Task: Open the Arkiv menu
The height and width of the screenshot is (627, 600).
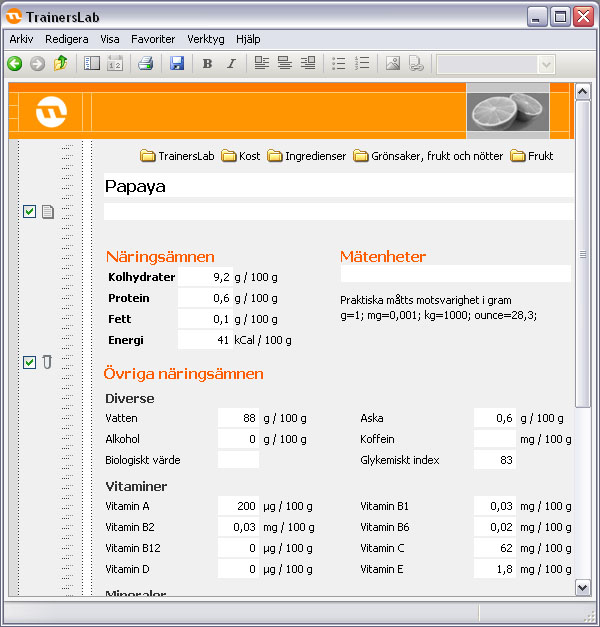Action: tap(21, 39)
